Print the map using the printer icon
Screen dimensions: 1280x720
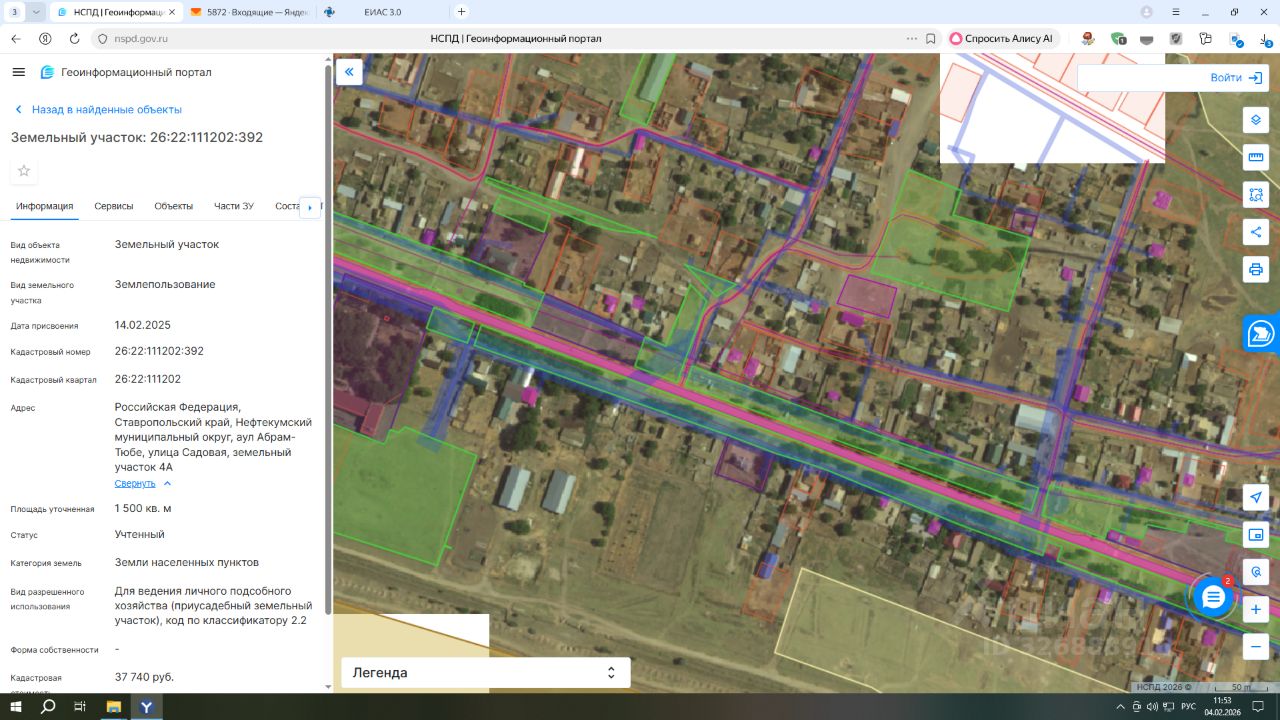point(1256,269)
